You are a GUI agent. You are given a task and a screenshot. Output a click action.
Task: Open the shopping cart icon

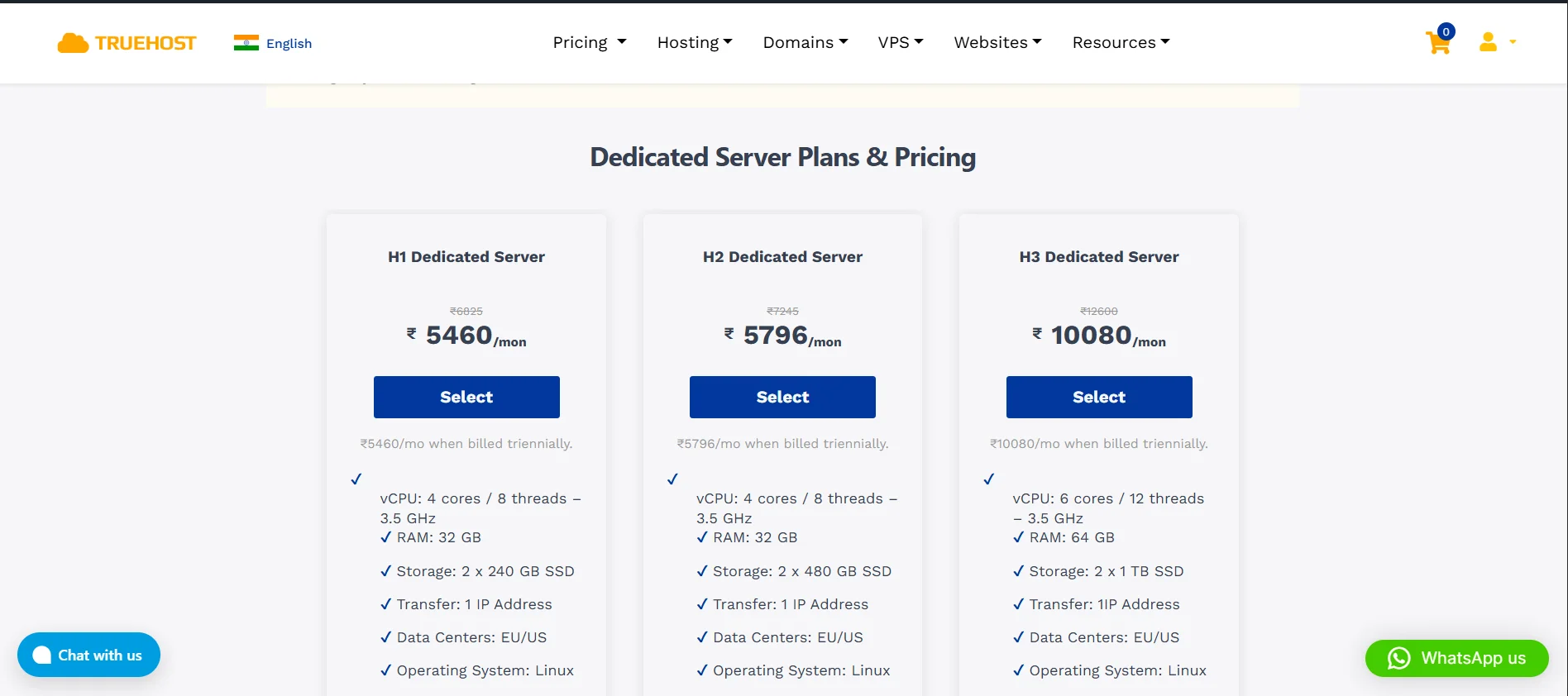click(1438, 44)
